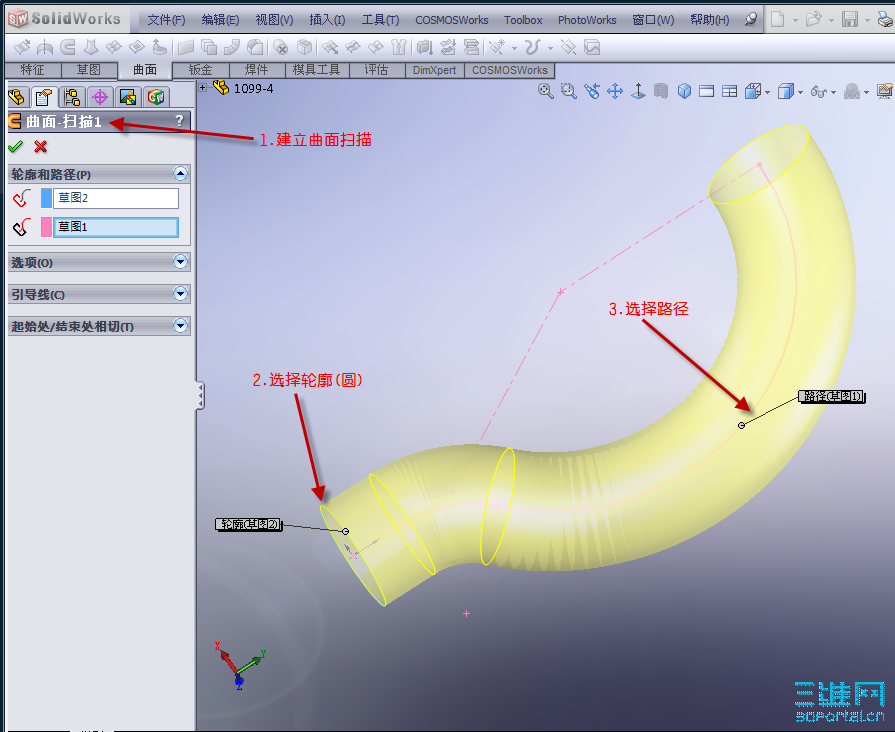The image size is (895, 732).
Task: Click the Previous View icon
Action: pos(592,91)
